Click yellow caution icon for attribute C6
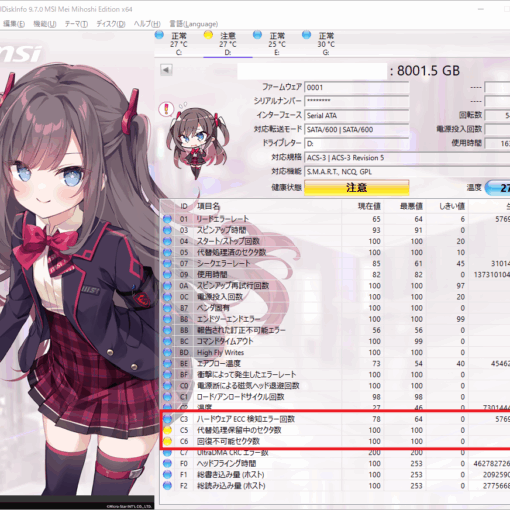The image size is (510, 510). 167,441
